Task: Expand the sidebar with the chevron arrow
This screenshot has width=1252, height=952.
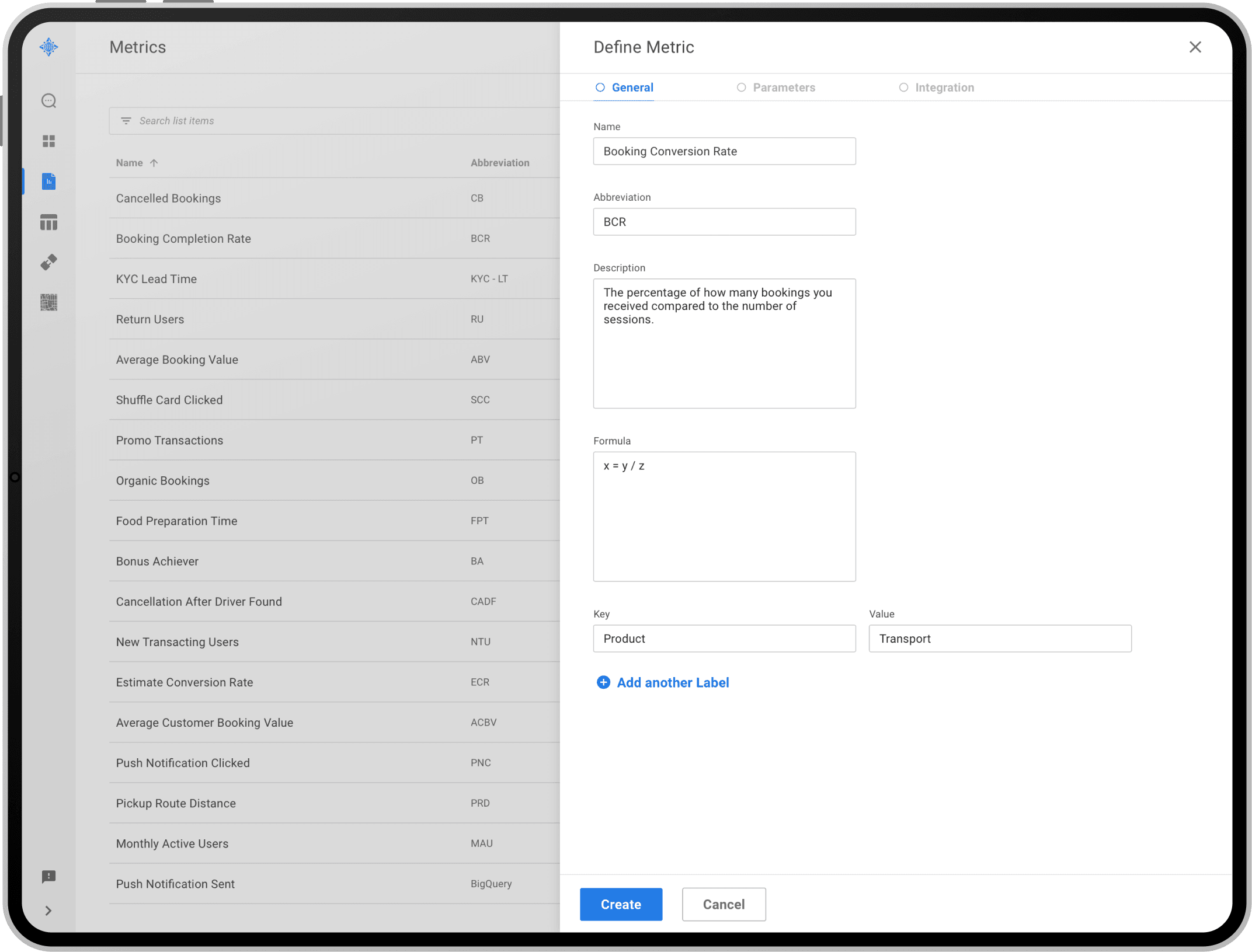Action: pyautogui.click(x=48, y=911)
